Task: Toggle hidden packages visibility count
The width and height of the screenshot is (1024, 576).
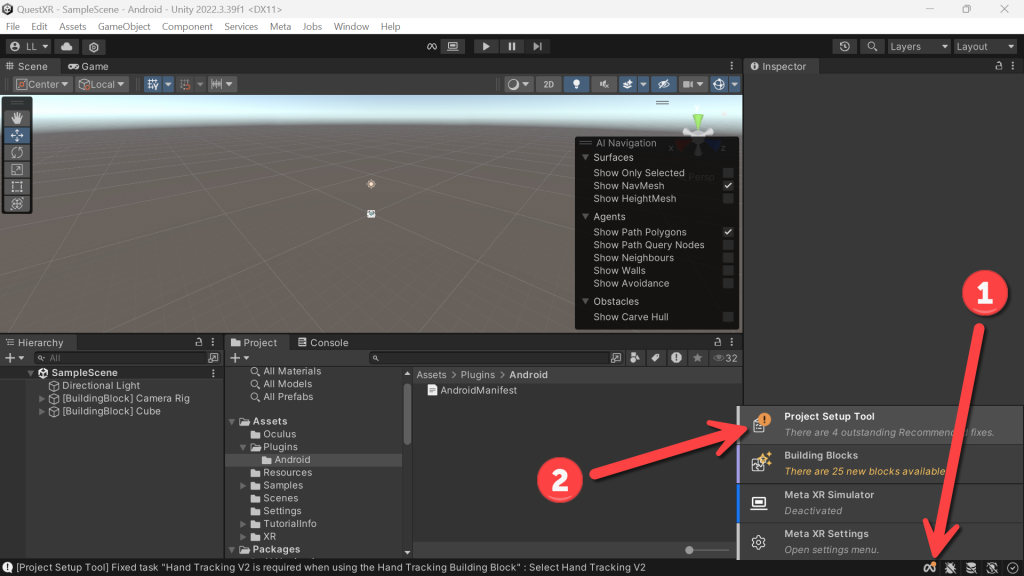Action: [x=725, y=358]
